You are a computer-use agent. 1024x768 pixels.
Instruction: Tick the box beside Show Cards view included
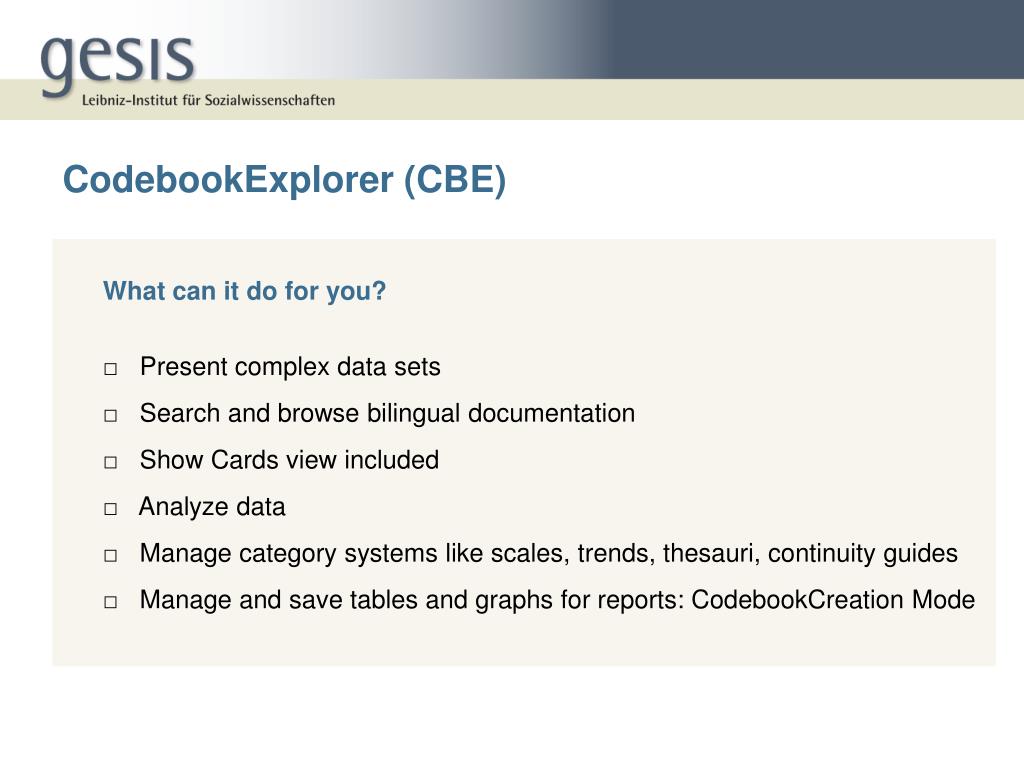coord(111,462)
